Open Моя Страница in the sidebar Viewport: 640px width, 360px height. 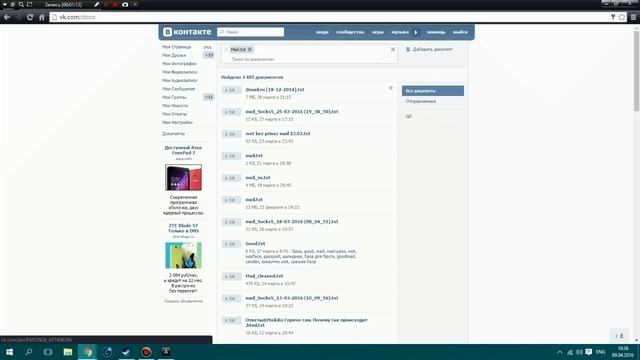point(176,47)
